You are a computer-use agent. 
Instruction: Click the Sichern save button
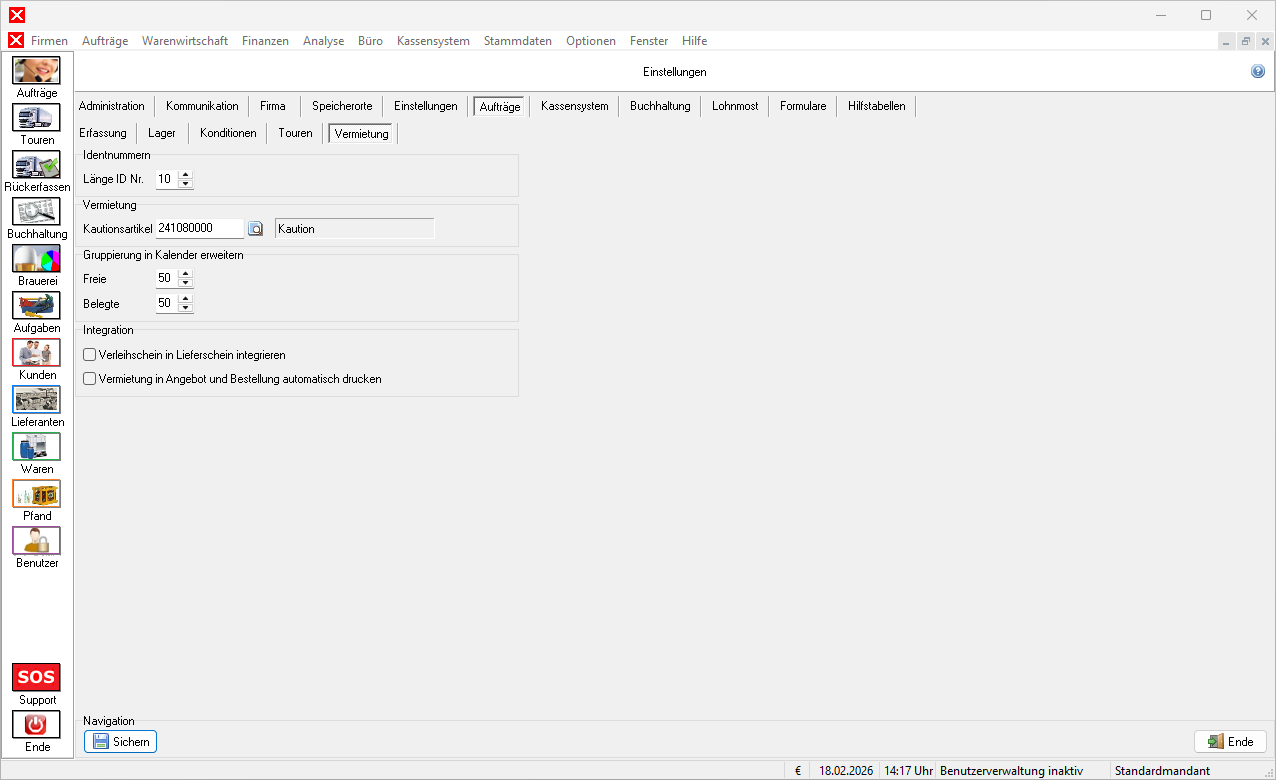tap(120, 742)
